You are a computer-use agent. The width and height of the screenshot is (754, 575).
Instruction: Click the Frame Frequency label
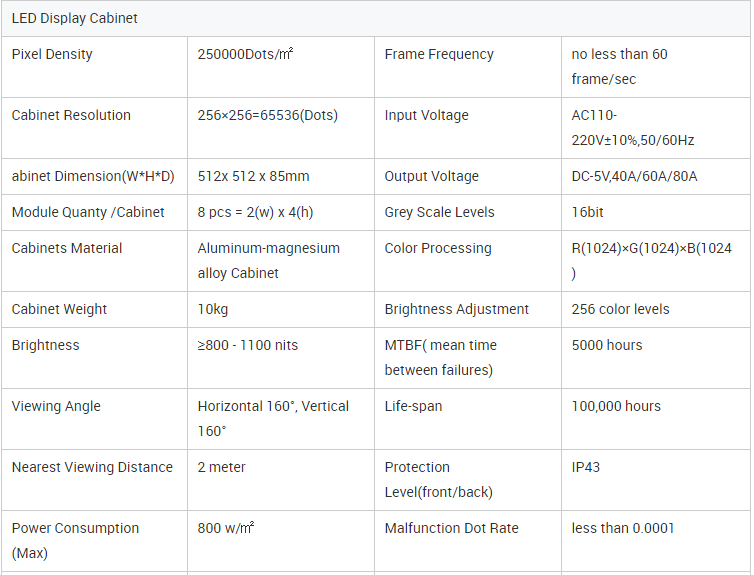pos(439,54)
